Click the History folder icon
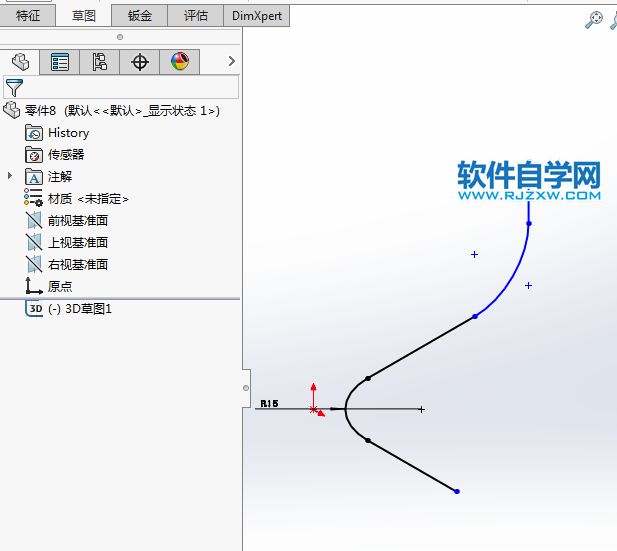The image size is (617, 551). [x=34, y=133]
